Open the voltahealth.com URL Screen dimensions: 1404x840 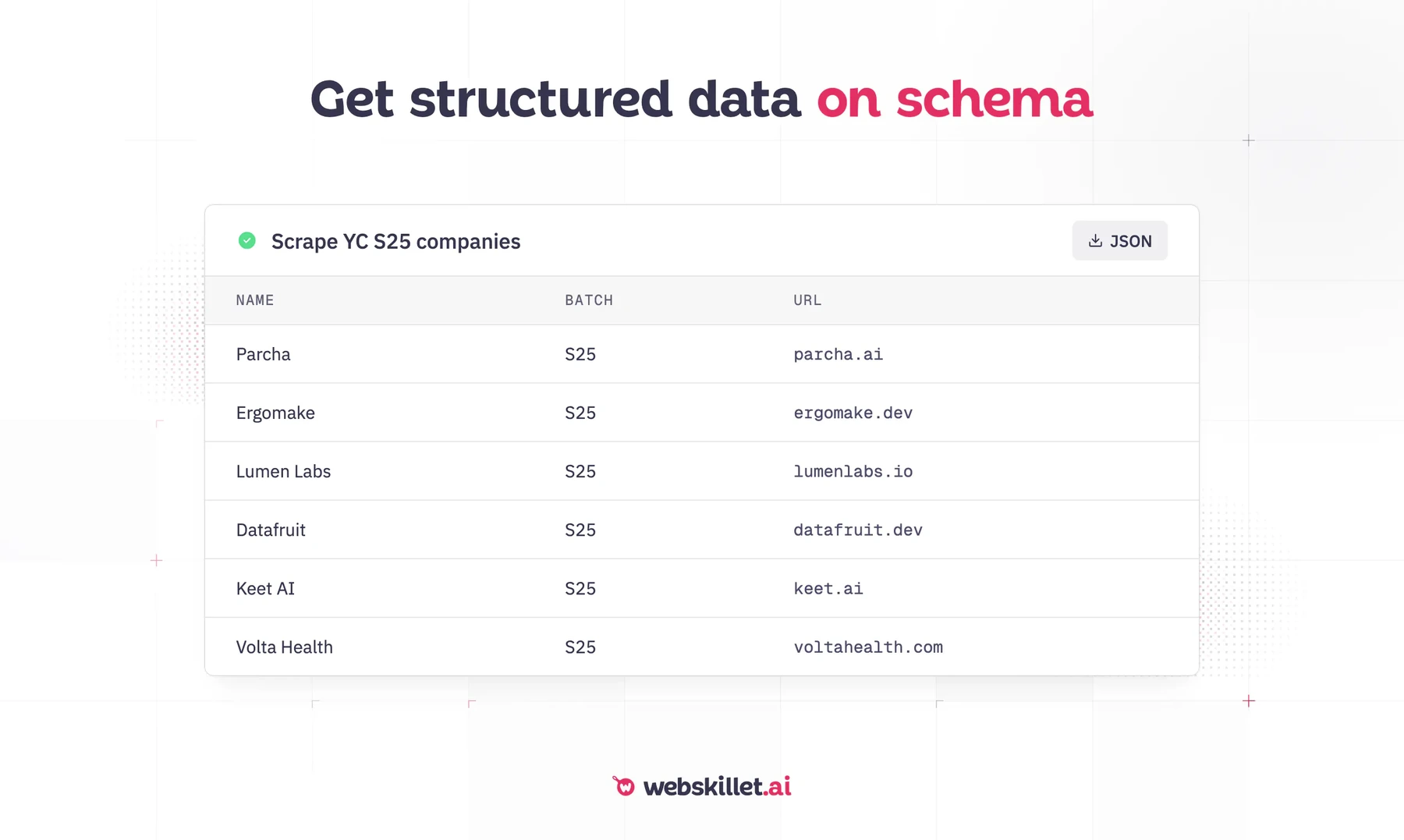click(868, 647)
